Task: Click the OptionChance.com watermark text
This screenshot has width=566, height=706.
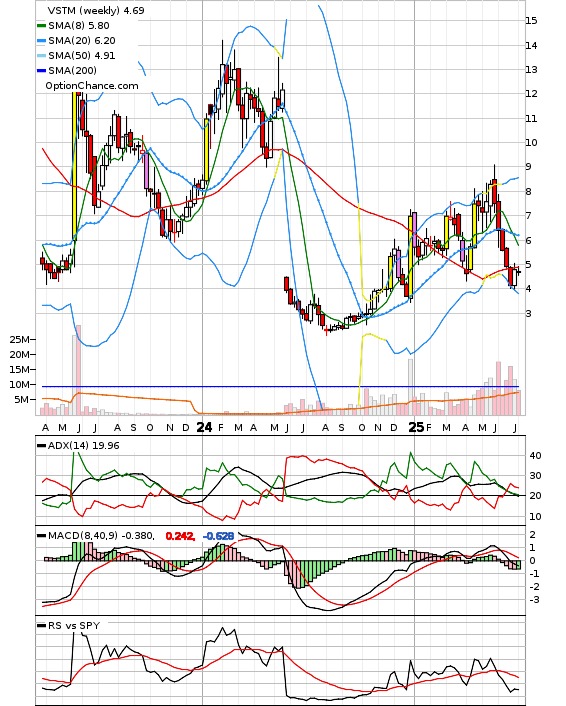Action: pyautogui.click(x=92, y=86)
